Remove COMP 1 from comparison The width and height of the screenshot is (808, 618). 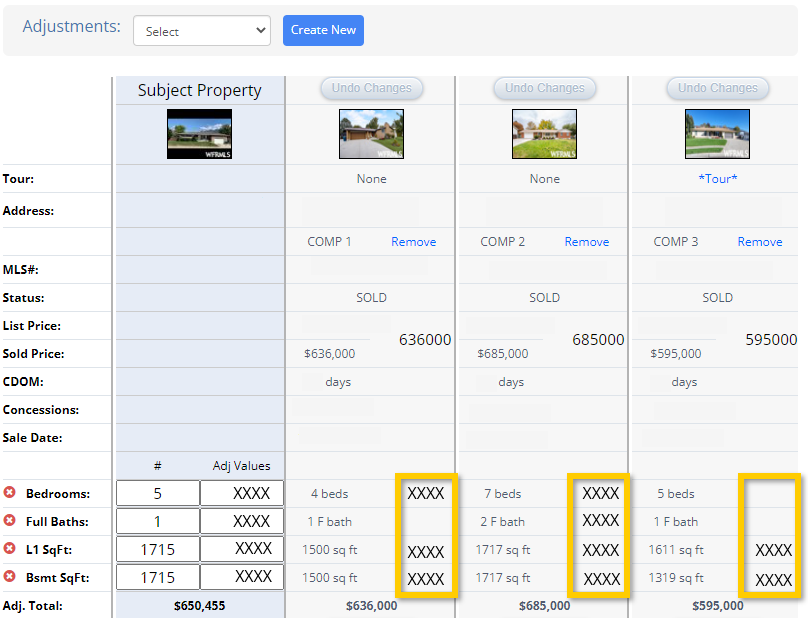pos(413,242)
